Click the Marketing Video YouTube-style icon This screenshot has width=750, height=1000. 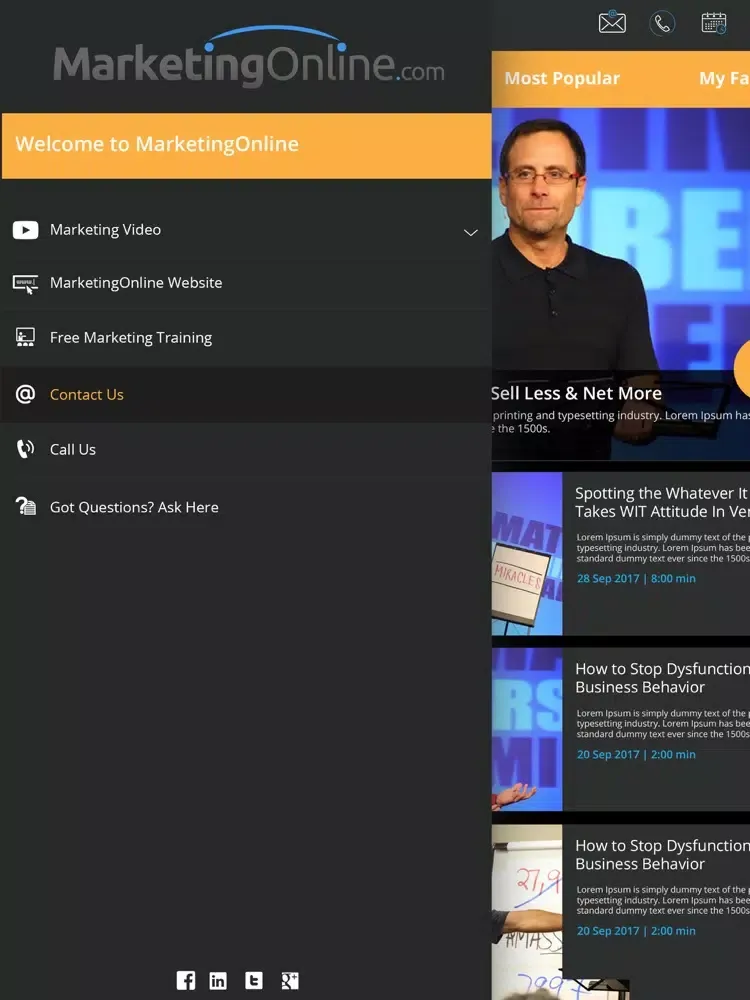(x=26, y=230)
